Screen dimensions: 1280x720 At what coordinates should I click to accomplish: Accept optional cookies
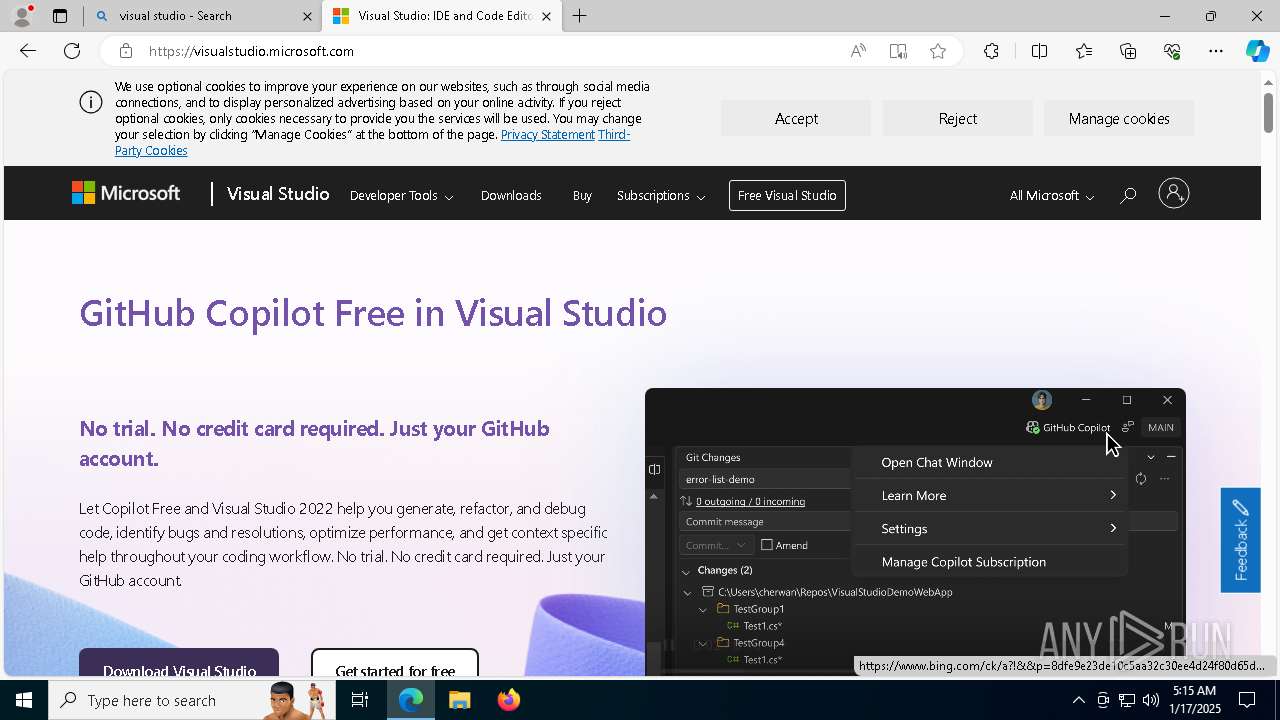[x=796, y=118]
